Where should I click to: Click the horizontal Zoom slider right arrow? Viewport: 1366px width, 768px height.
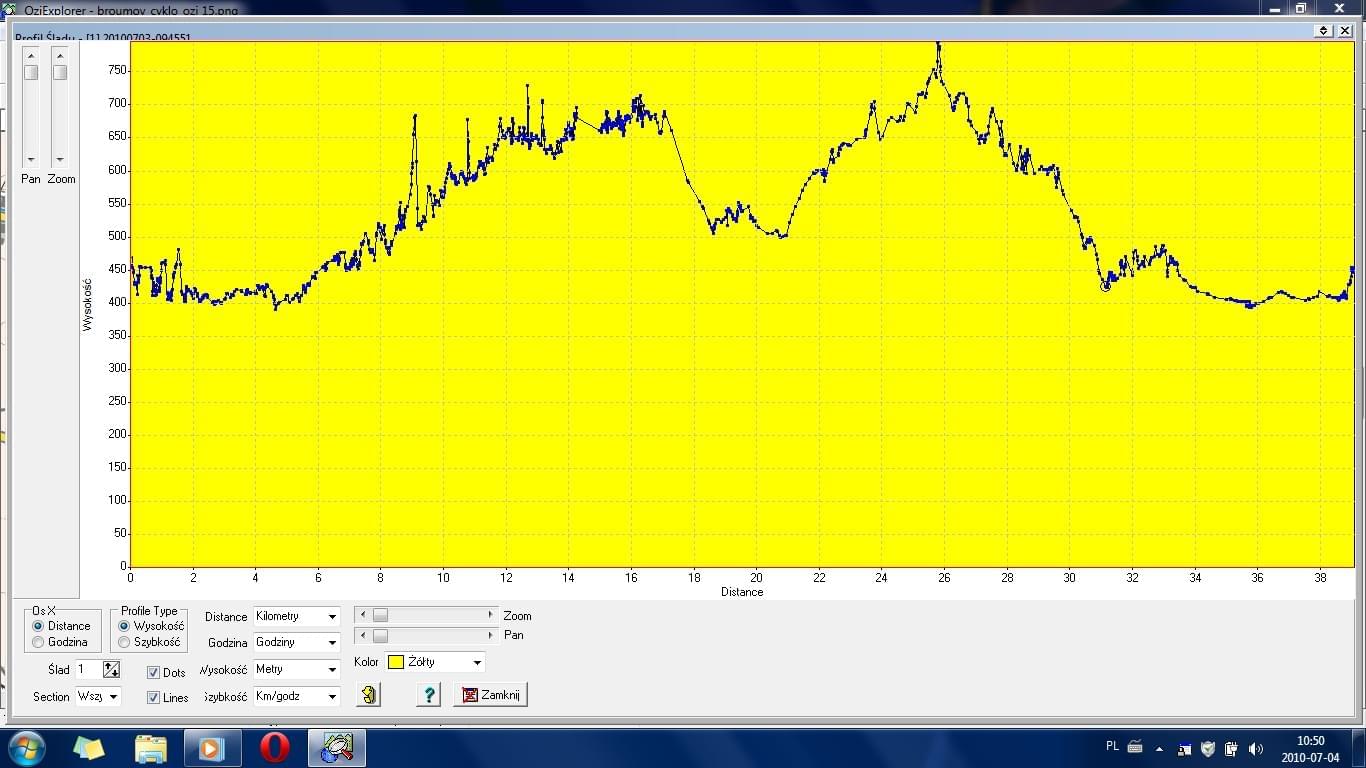coord(491,615)
